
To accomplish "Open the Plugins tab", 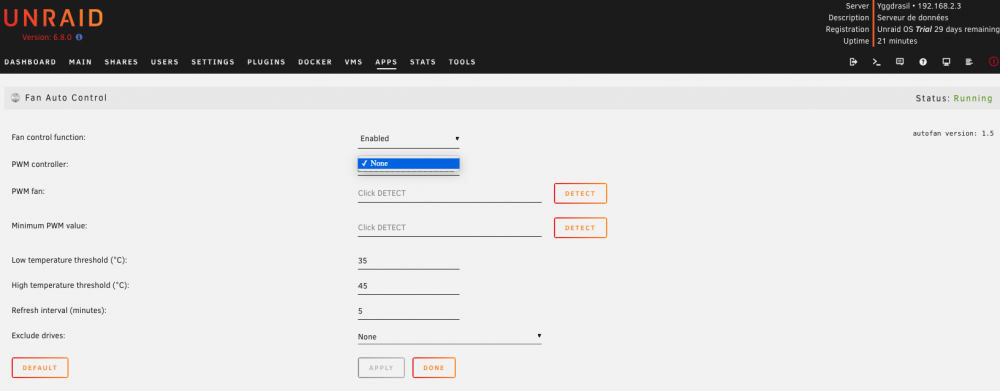I will pyautogui.click(x=266, y=62).
